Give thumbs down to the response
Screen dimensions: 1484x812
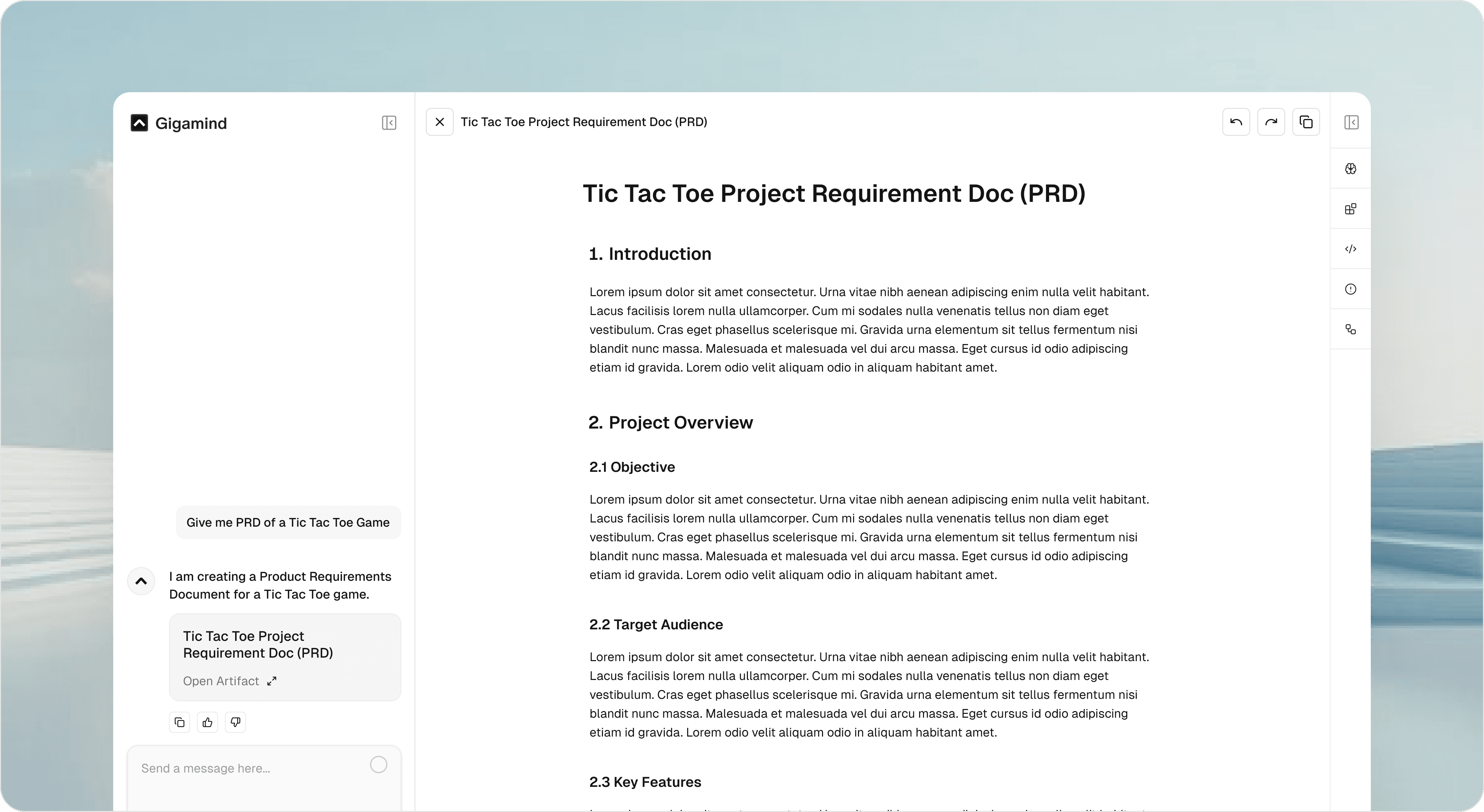pyautogui.click(x=235, y=722)
